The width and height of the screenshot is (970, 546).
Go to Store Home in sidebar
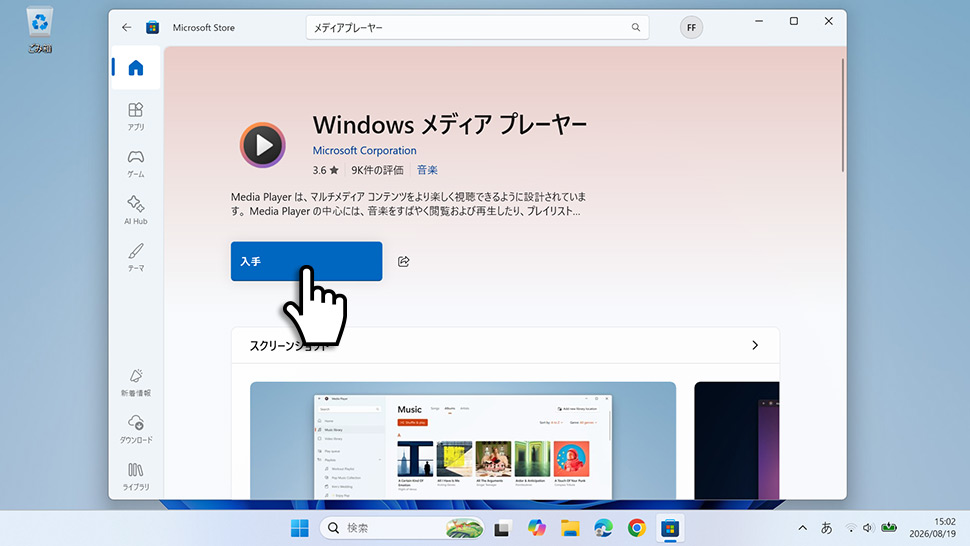point(135,67)
